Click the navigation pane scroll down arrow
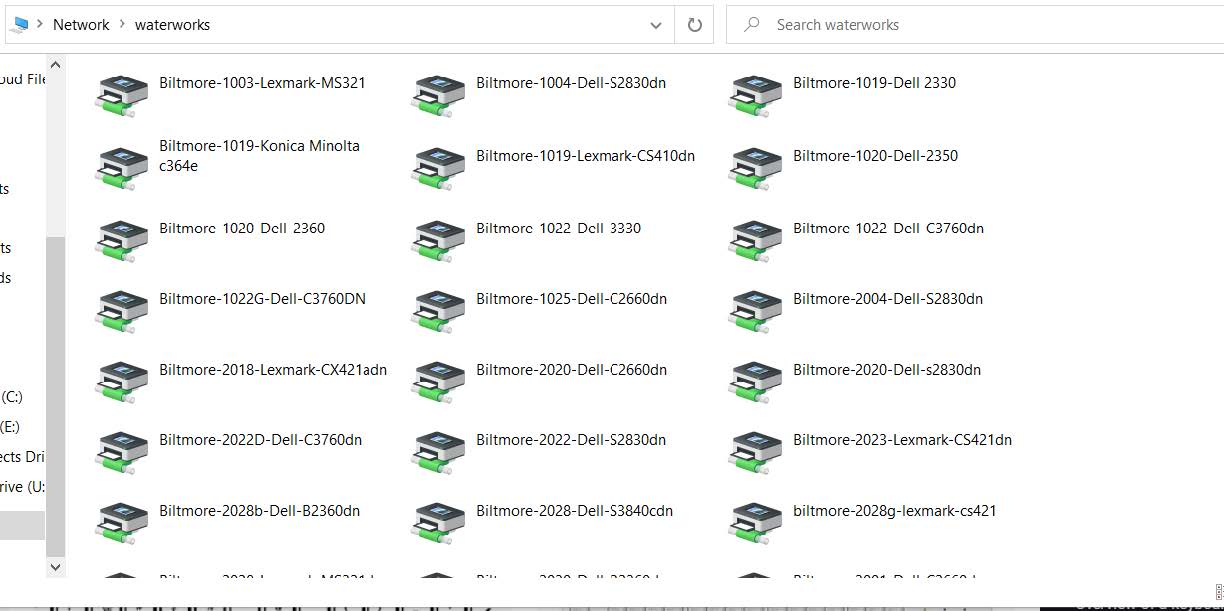 pyautogui.click(x=55, y=567)
